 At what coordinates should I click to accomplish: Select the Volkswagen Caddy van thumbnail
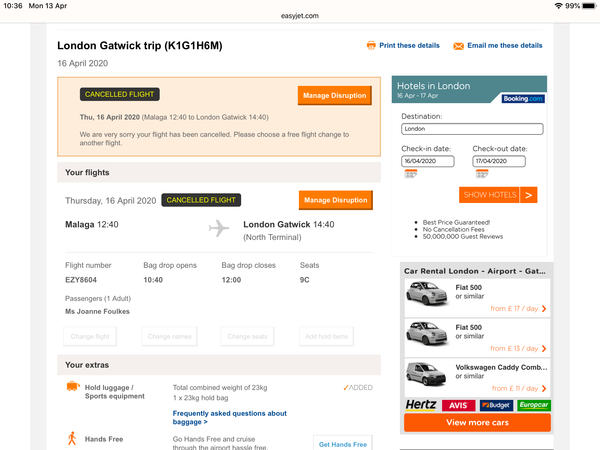[x=426, y=373]
